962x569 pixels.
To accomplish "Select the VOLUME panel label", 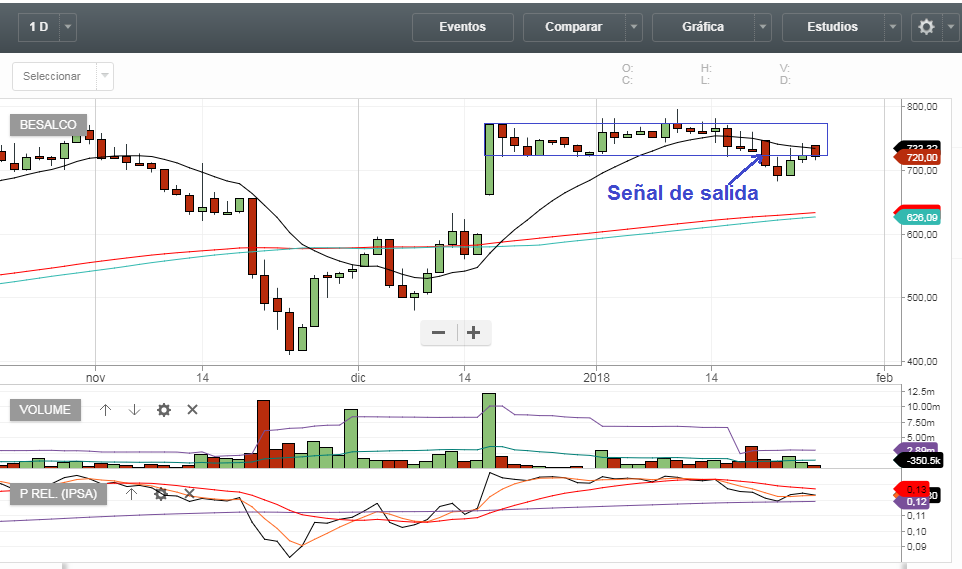I will pos(45,409).
